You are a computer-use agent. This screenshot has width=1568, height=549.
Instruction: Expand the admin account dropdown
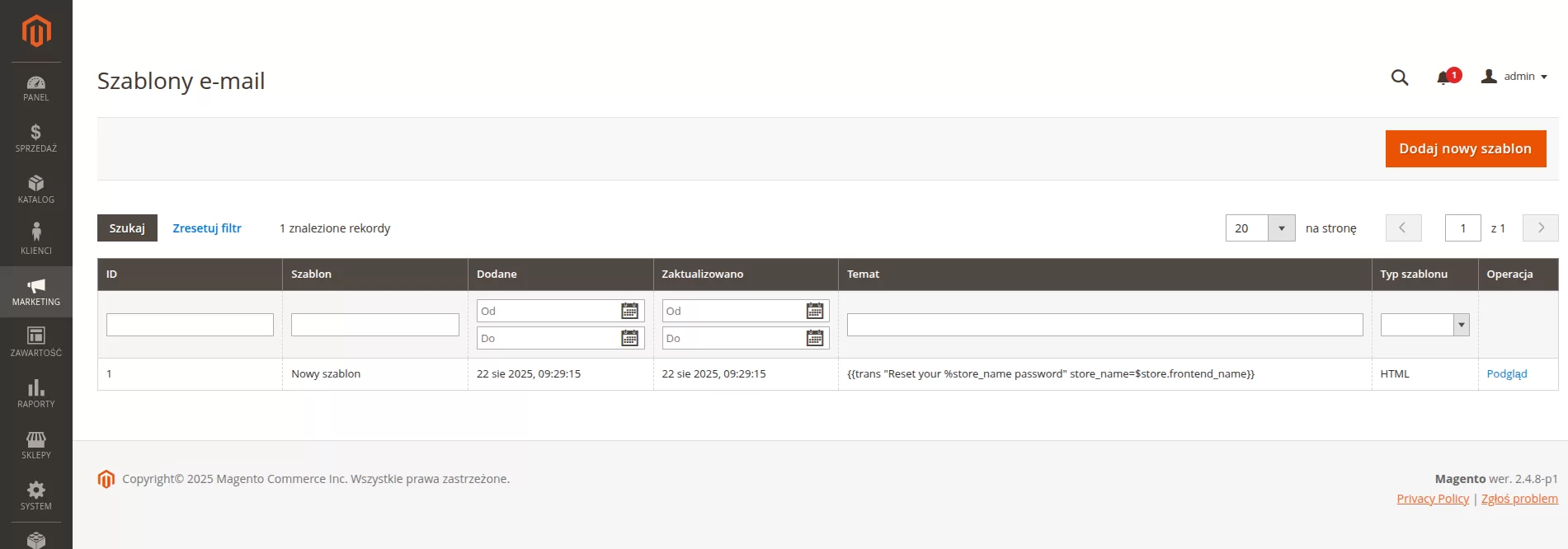pyautogui.click(x=1514, y=77)
